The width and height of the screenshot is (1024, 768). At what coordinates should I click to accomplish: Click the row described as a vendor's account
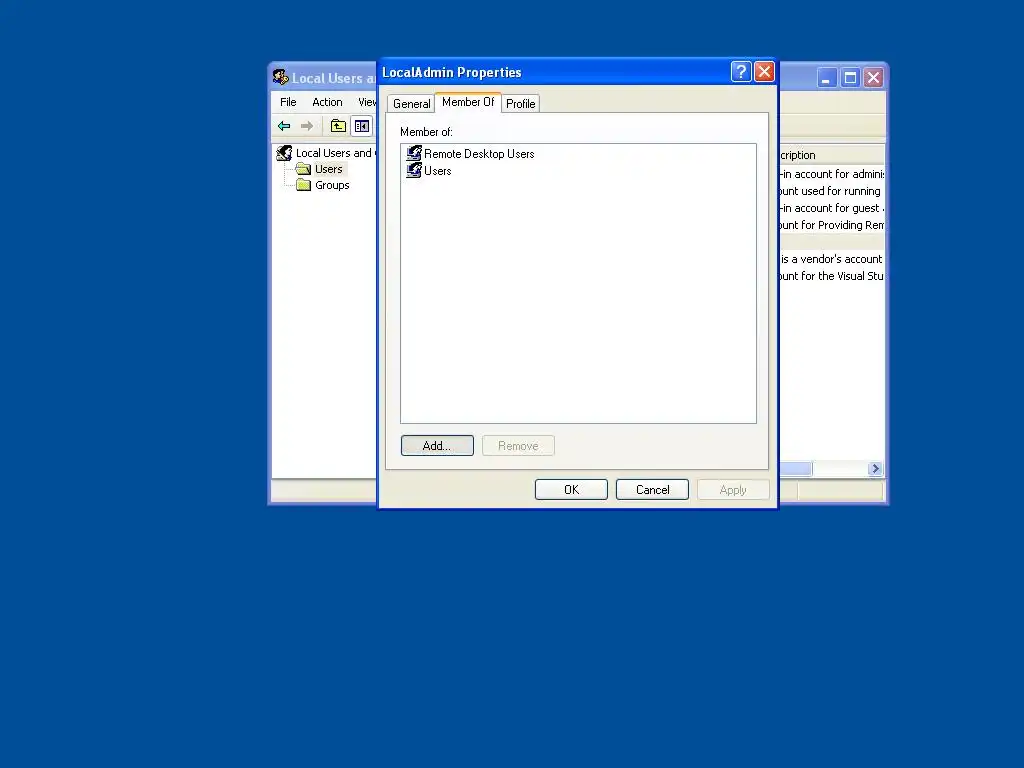point(831,259)
